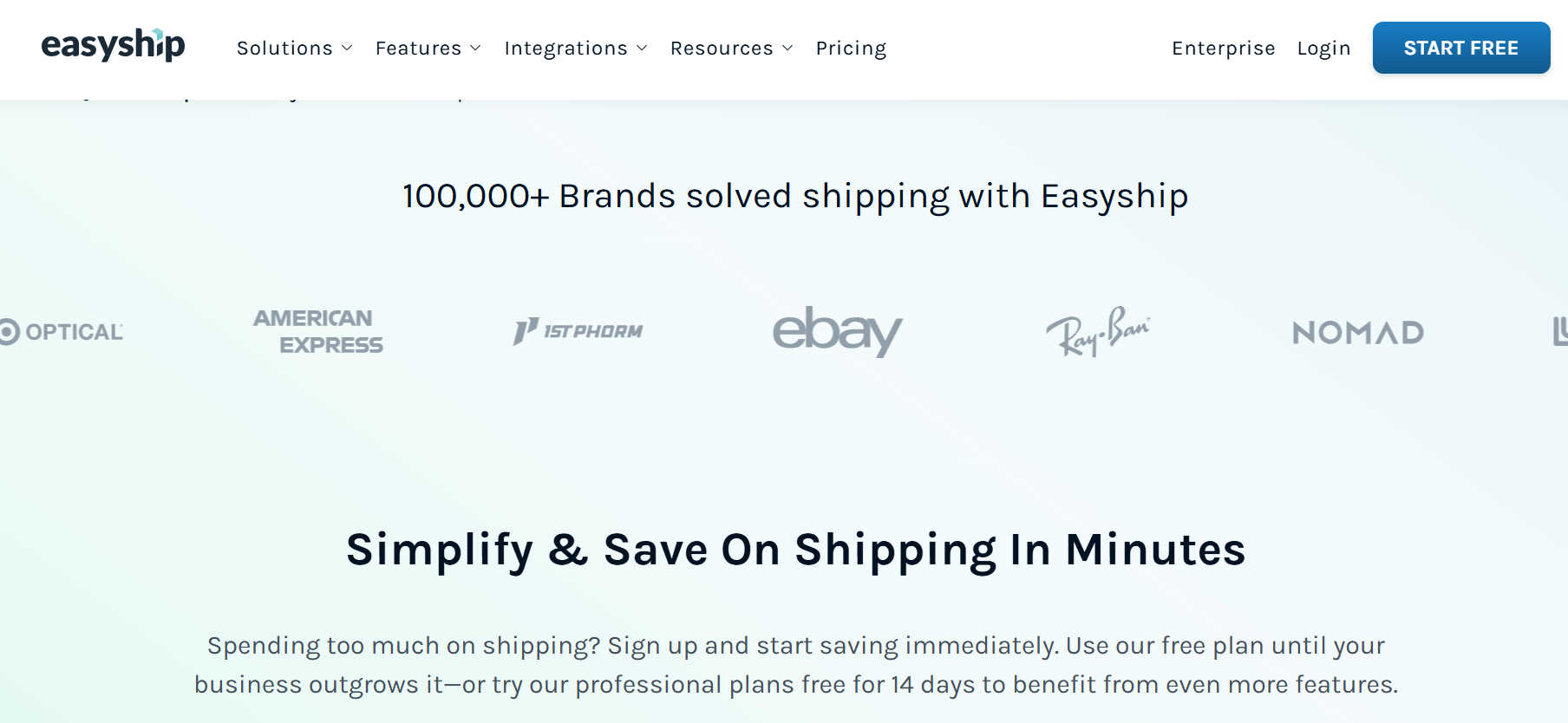
Task: Expand the Integrations dropdown chevron
Action: point(642,49)
